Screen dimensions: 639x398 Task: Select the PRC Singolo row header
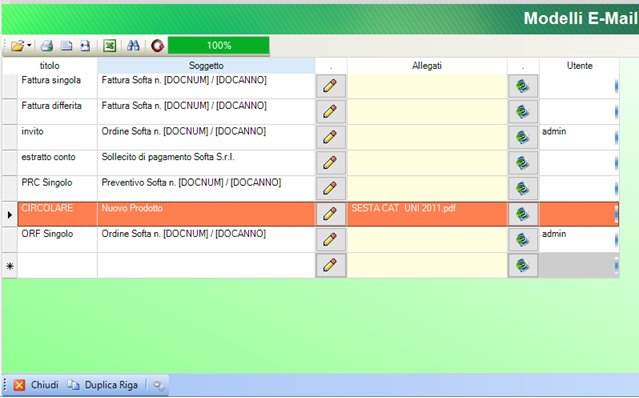coord(10,189)
